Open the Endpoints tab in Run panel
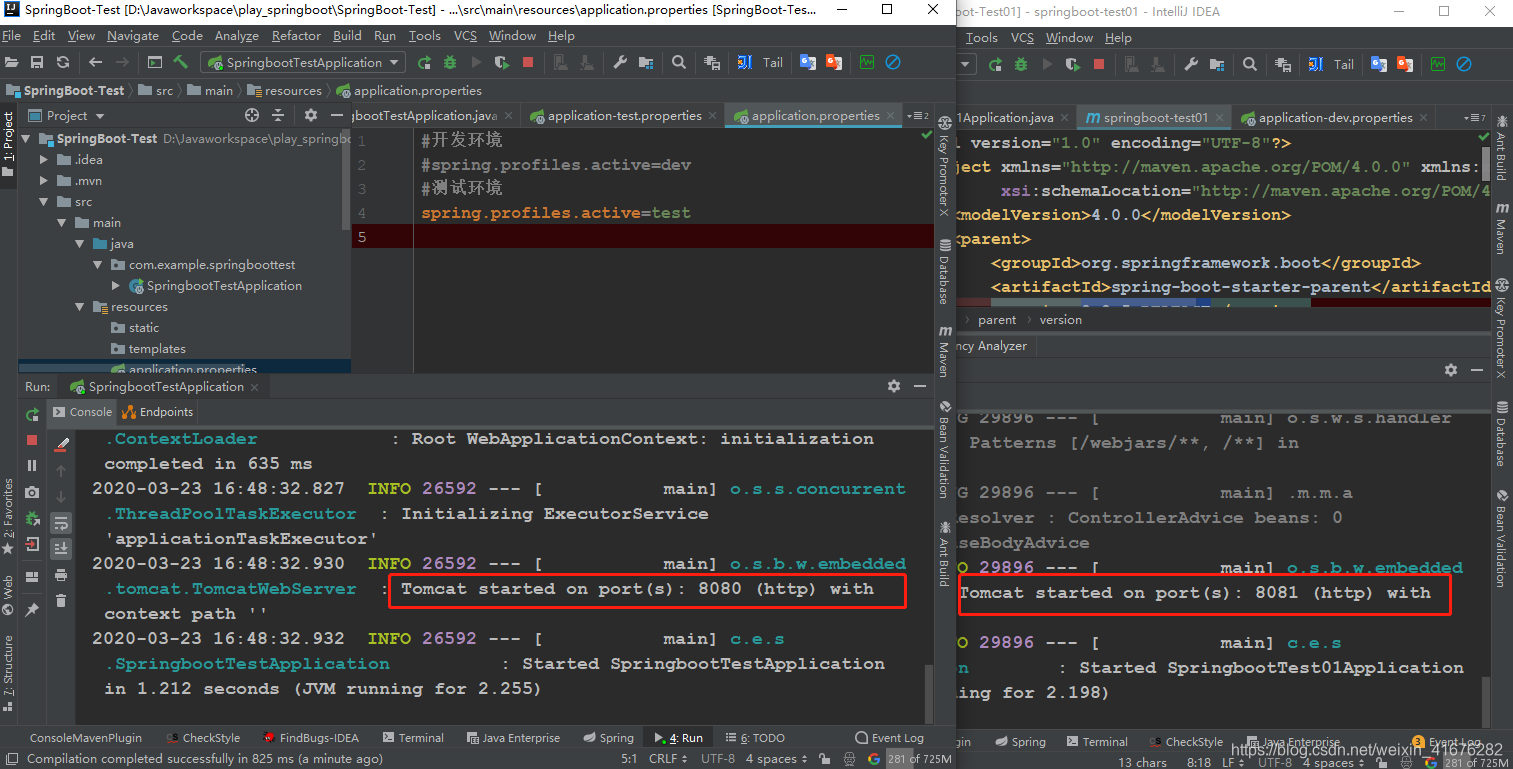This screenshot has height=769, width=1513. 157,412
